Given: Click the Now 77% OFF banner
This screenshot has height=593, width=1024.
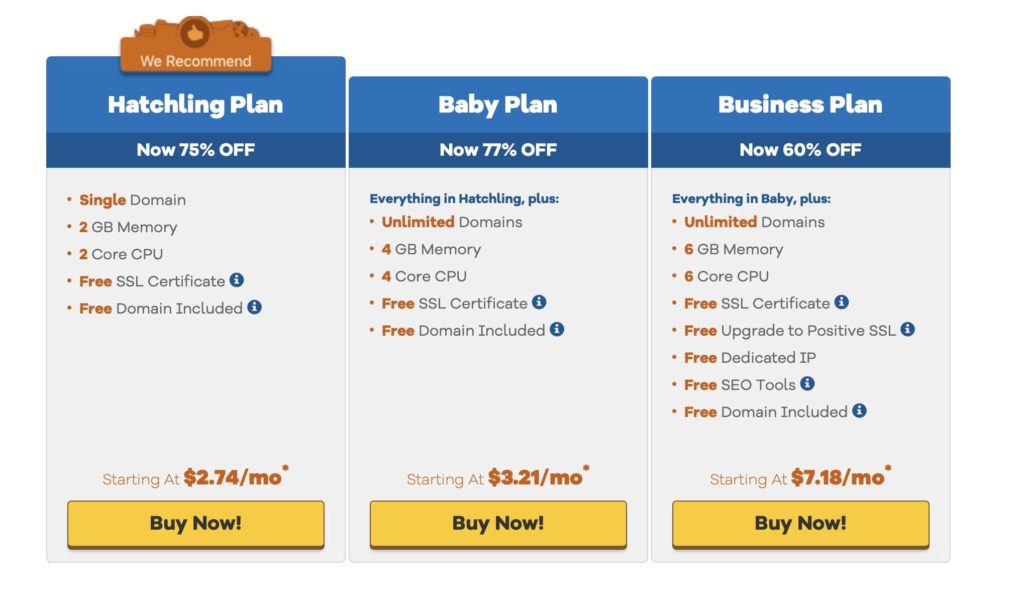Looking at the screenshot, I should [498, 150].
